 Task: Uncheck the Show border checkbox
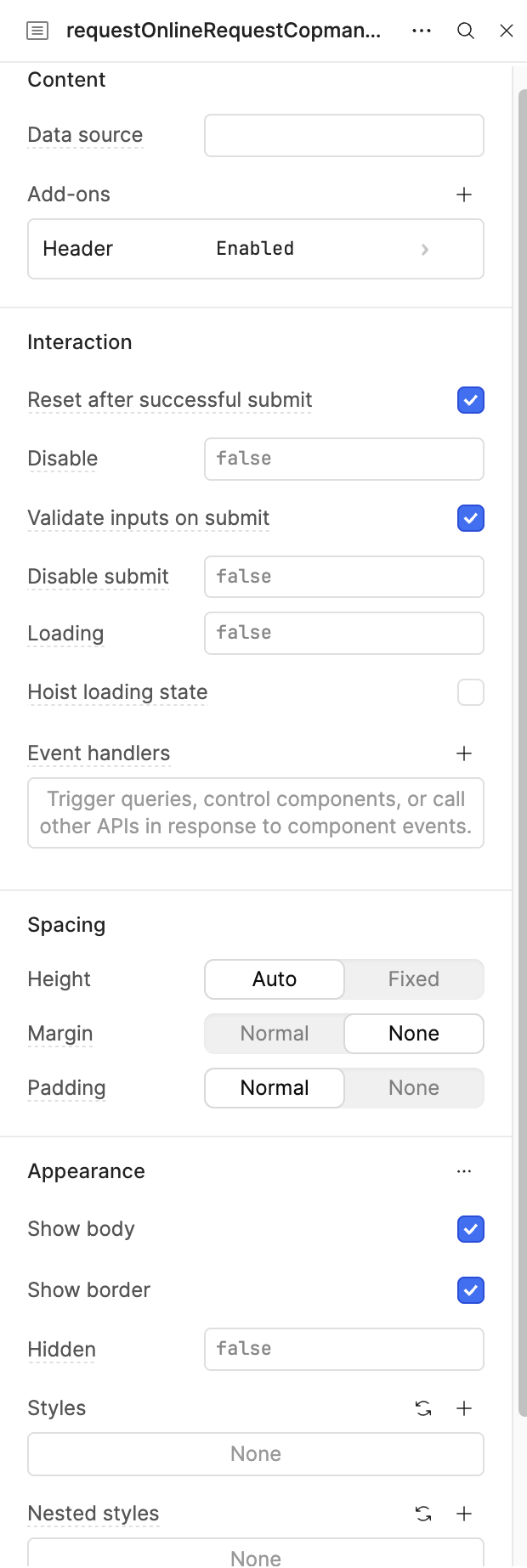point(471,1290)
